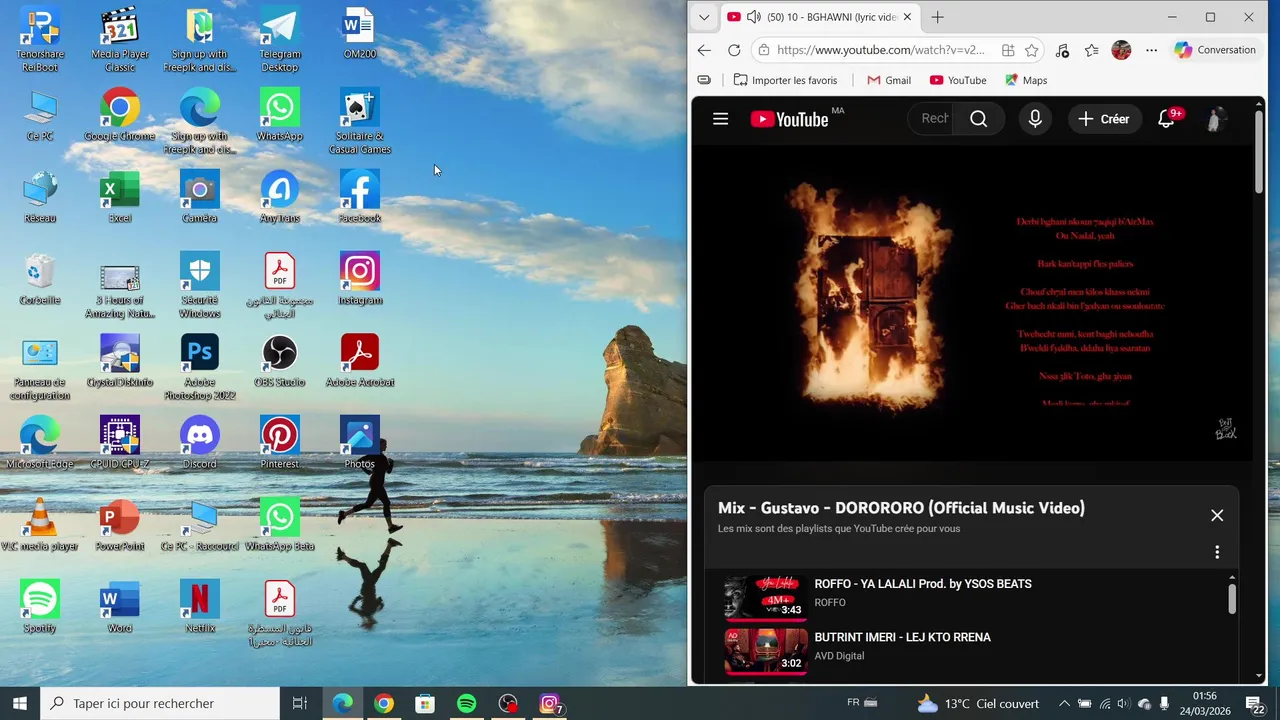Open the Mix playlist three-dot menu
This screenshot has width=1280, height=720.
pos(1217,552)
